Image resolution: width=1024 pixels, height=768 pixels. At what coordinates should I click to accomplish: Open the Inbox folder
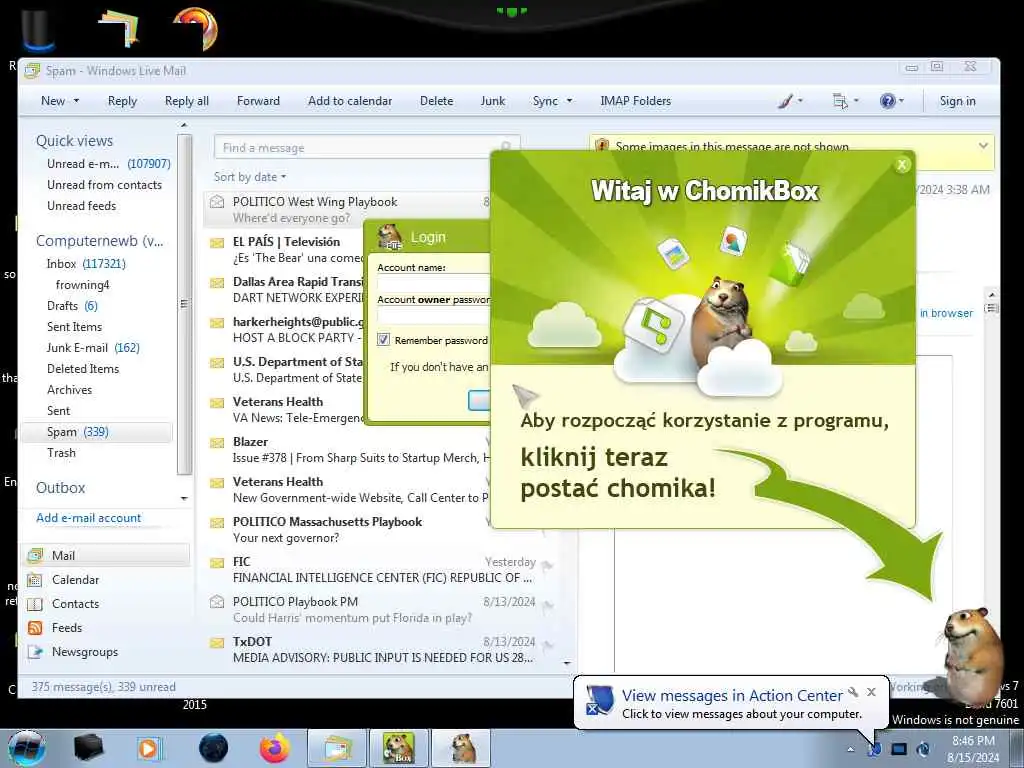pos(86,264)
